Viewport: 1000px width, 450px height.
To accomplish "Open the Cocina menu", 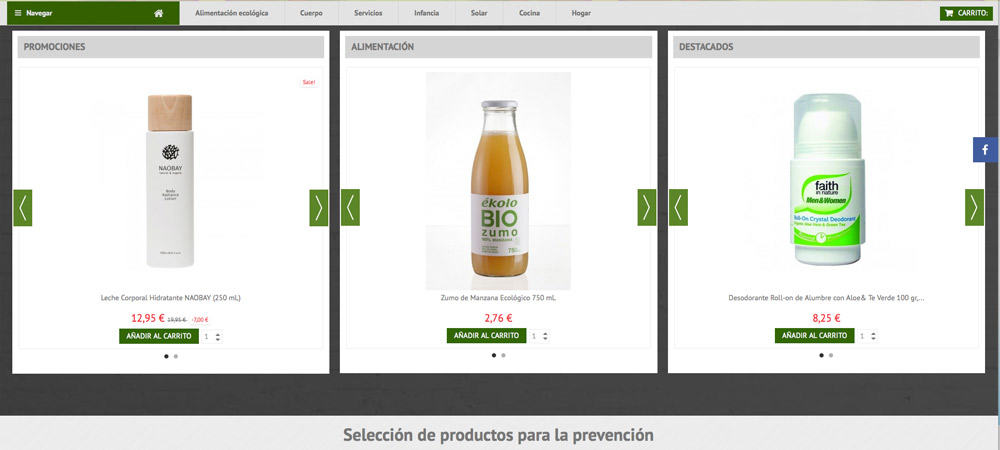I will 529,13.
